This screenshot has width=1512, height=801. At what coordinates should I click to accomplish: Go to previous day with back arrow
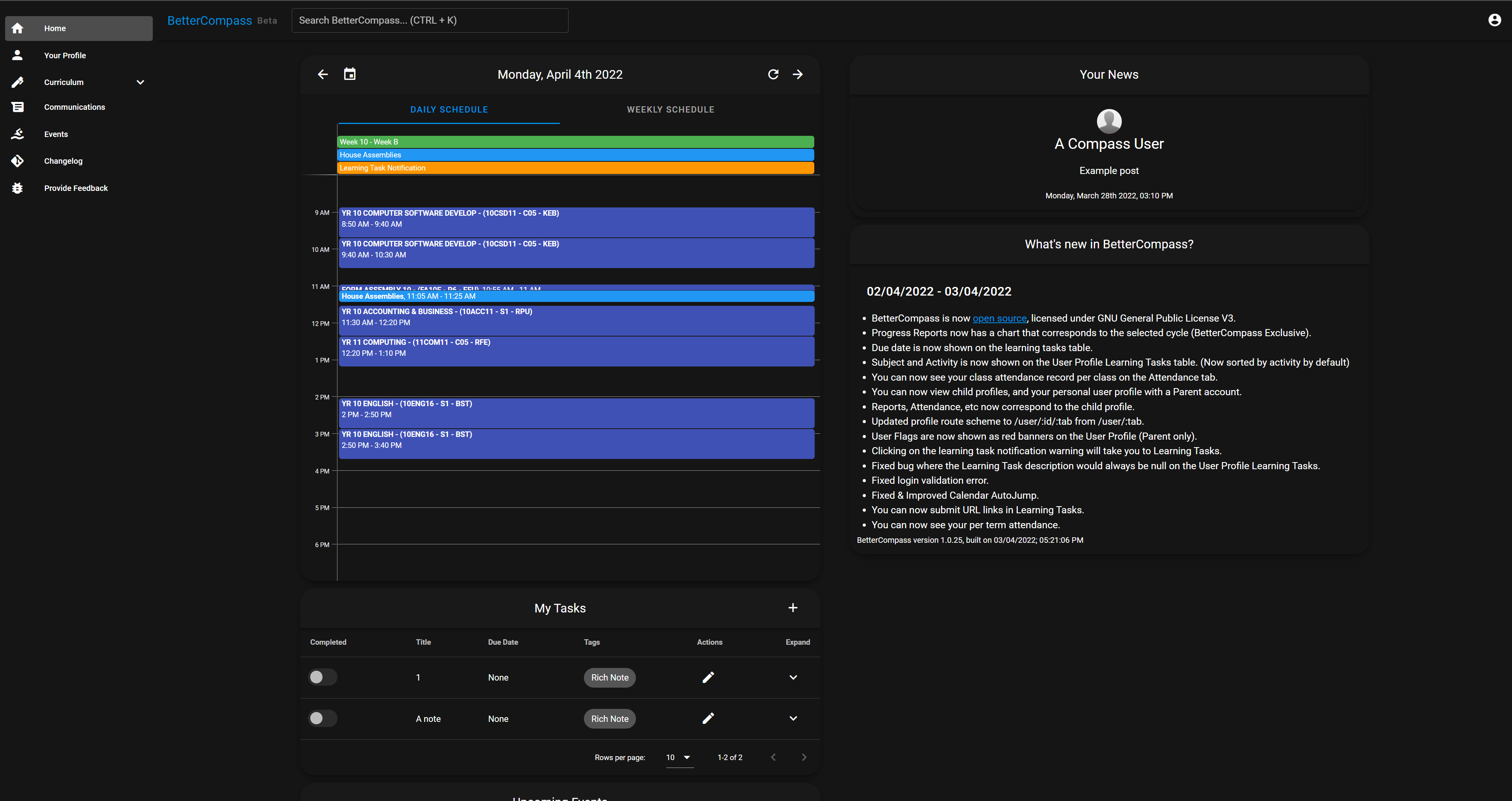323,74
